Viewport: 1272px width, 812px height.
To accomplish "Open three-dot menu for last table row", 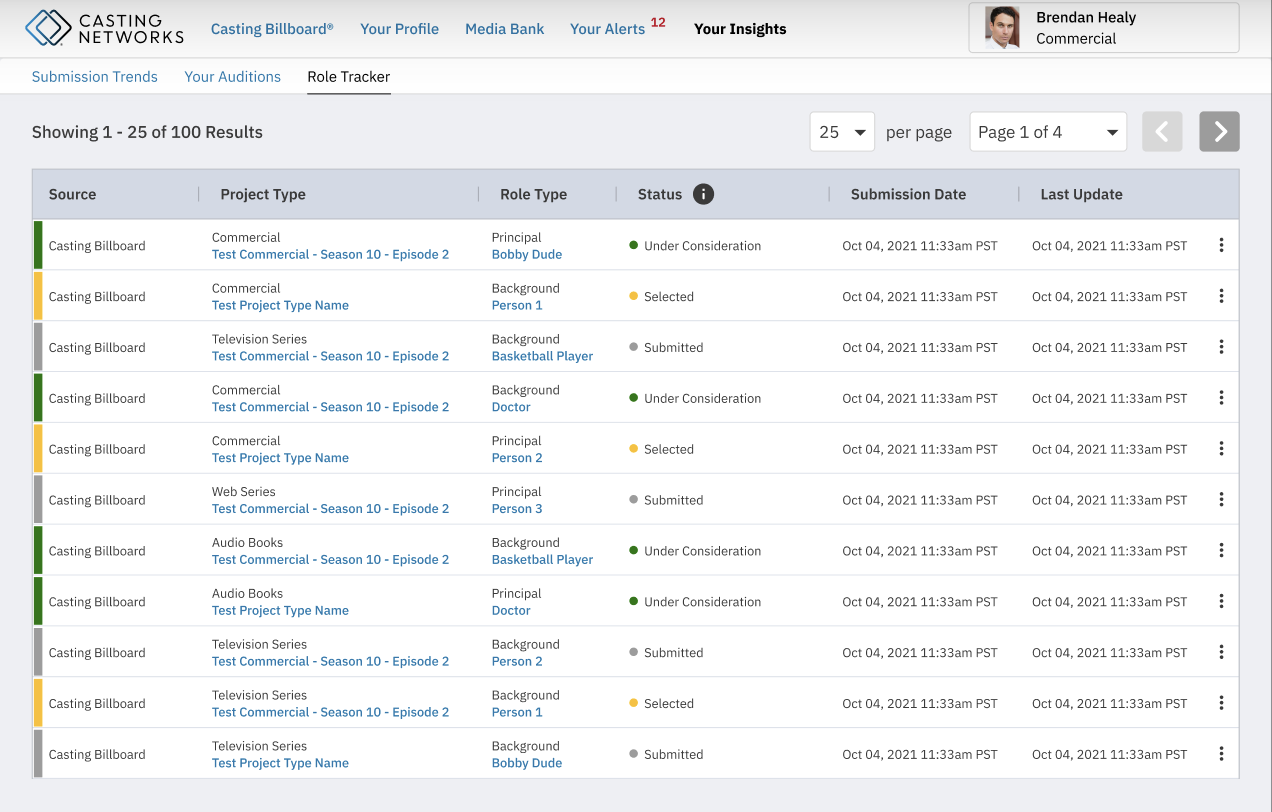I will pyautogui.click(x=1221, y=754).
